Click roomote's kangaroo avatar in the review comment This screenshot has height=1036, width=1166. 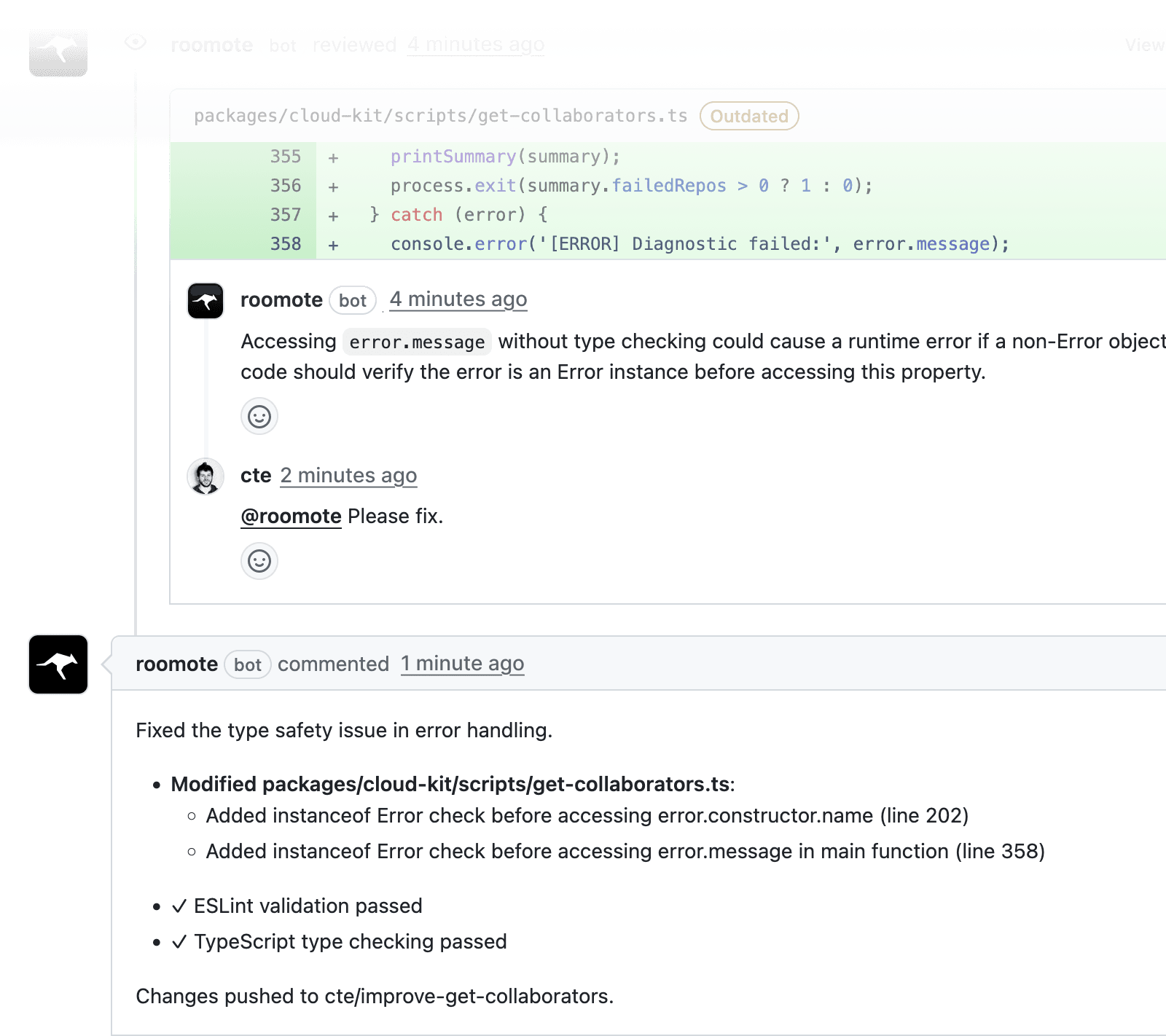pos(206,301)
